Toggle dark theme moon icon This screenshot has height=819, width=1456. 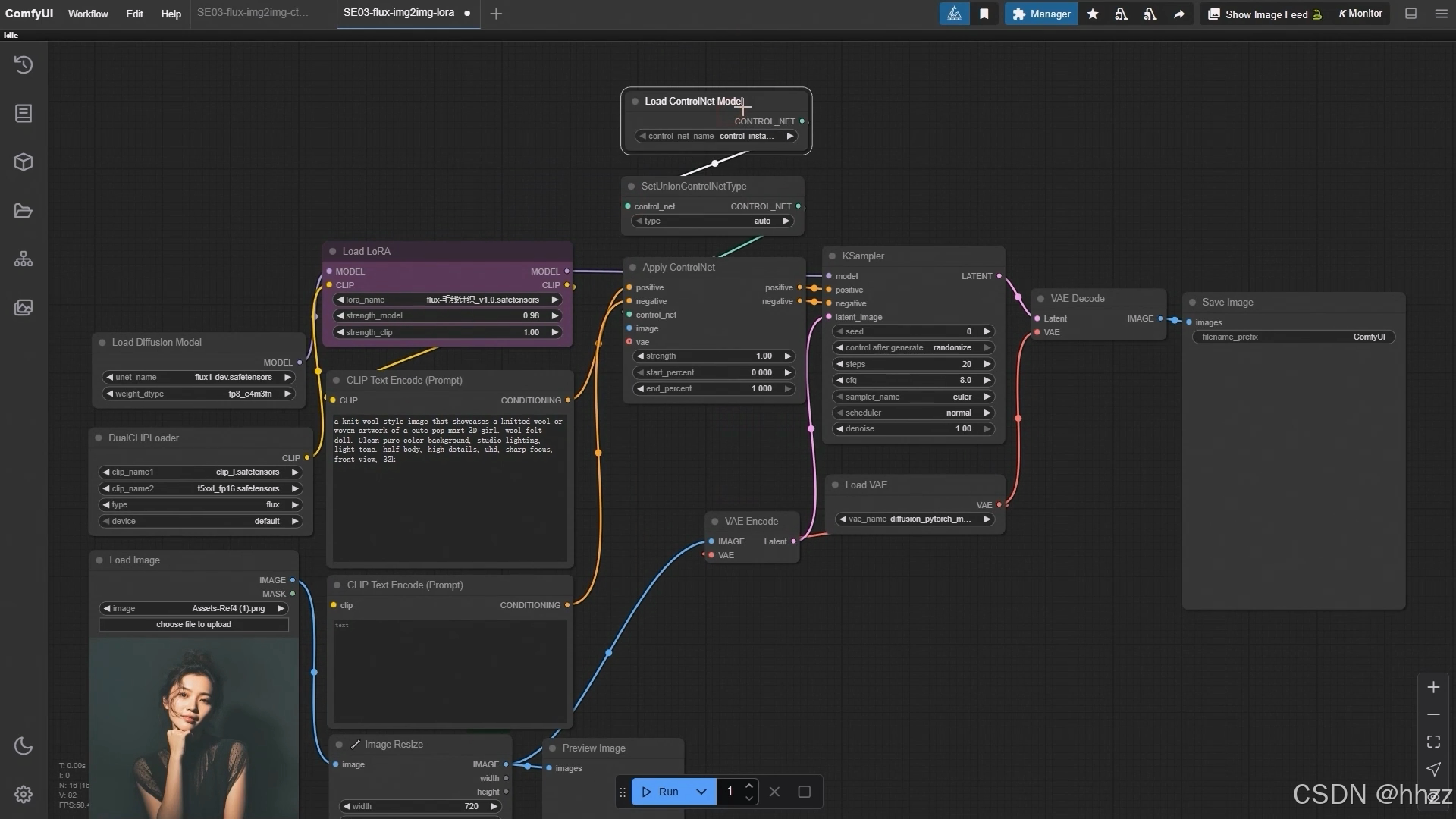pos(24,746)
